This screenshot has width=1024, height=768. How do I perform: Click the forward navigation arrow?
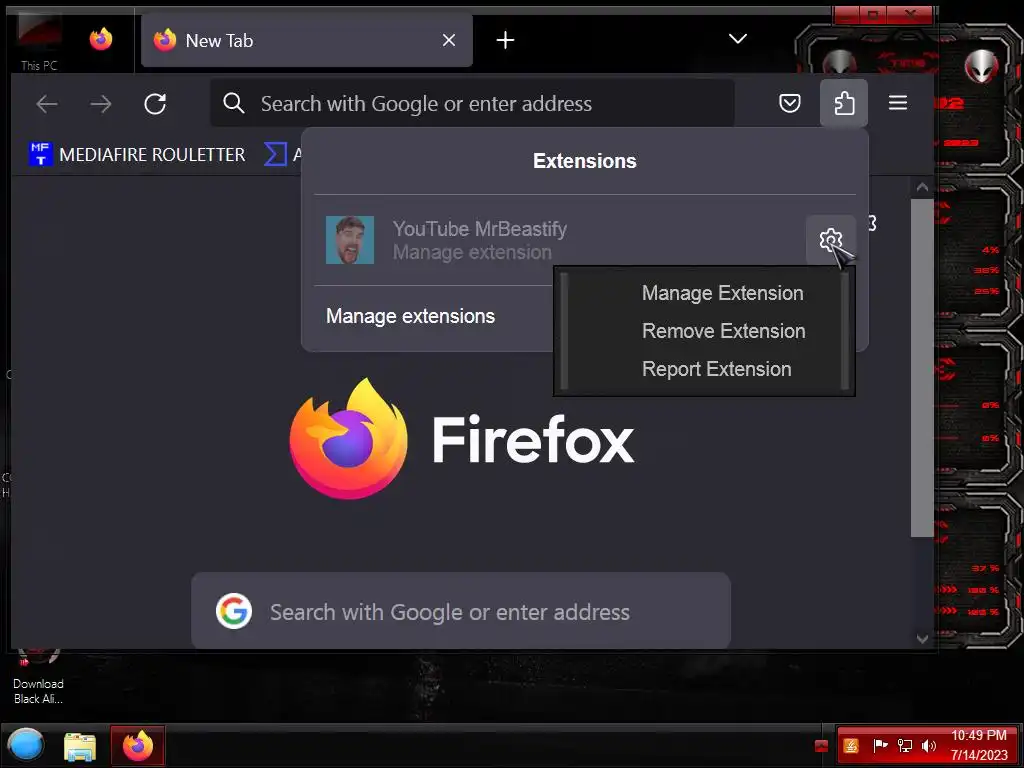point(101,104)
